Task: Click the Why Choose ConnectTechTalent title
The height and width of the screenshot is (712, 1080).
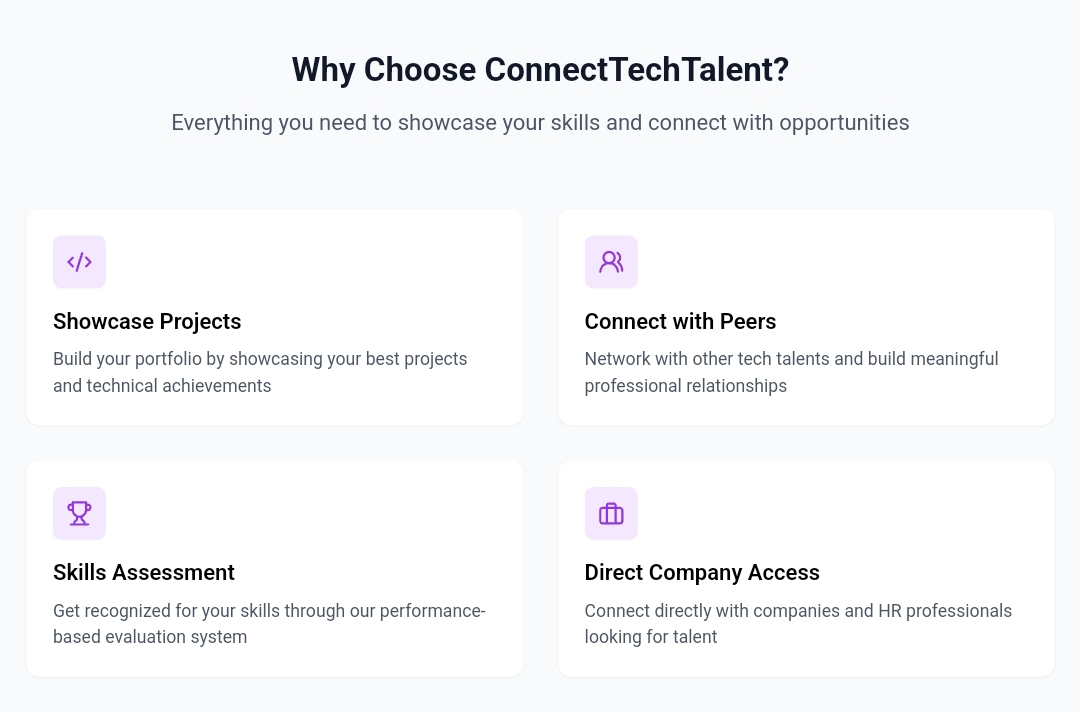Action: (540, 70)
